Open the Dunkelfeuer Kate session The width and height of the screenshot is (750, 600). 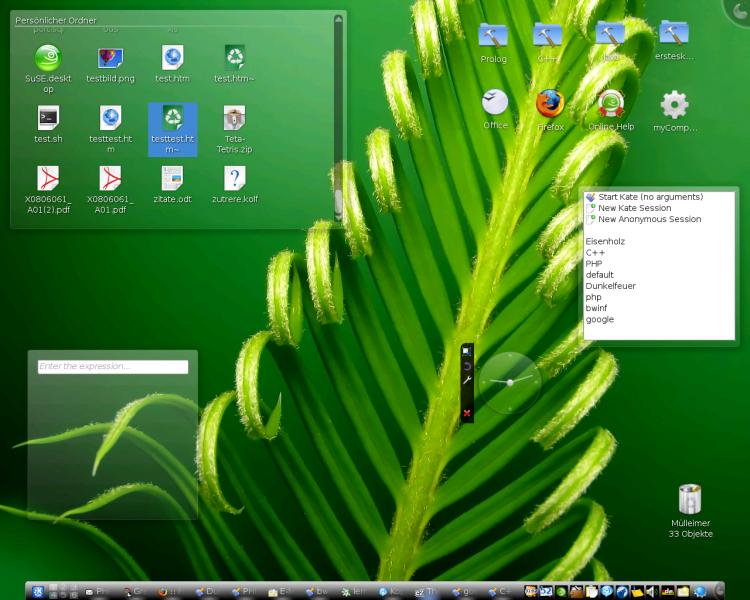[611, 286]
